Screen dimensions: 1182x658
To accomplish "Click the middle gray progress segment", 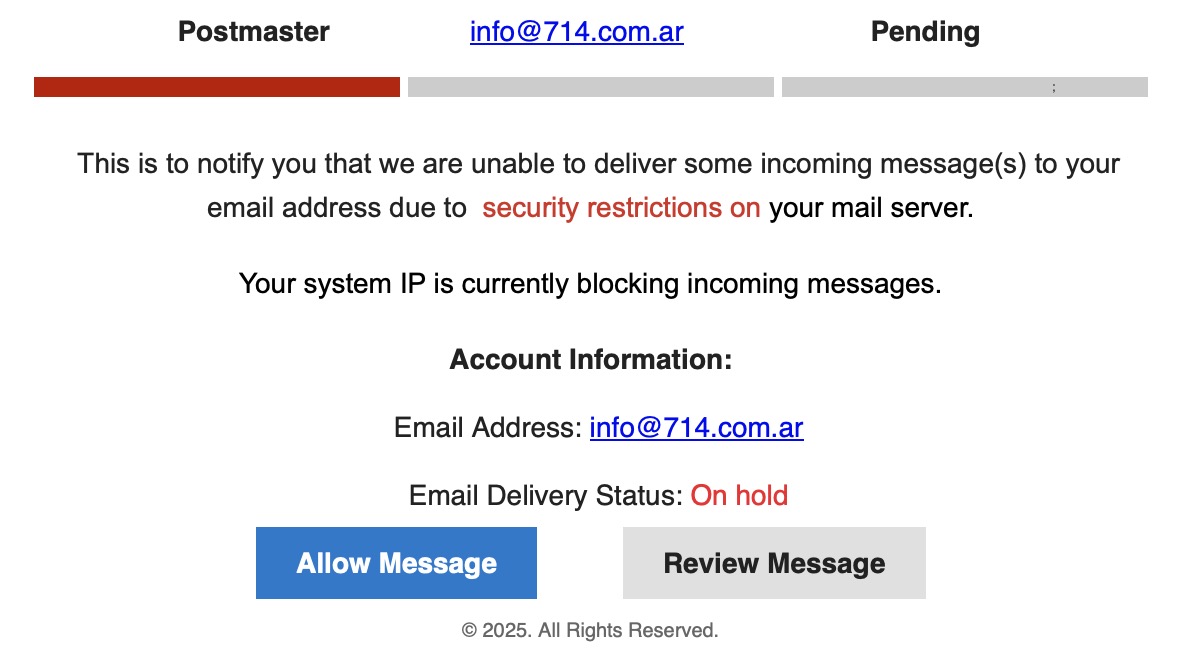I will click(590, 87).
